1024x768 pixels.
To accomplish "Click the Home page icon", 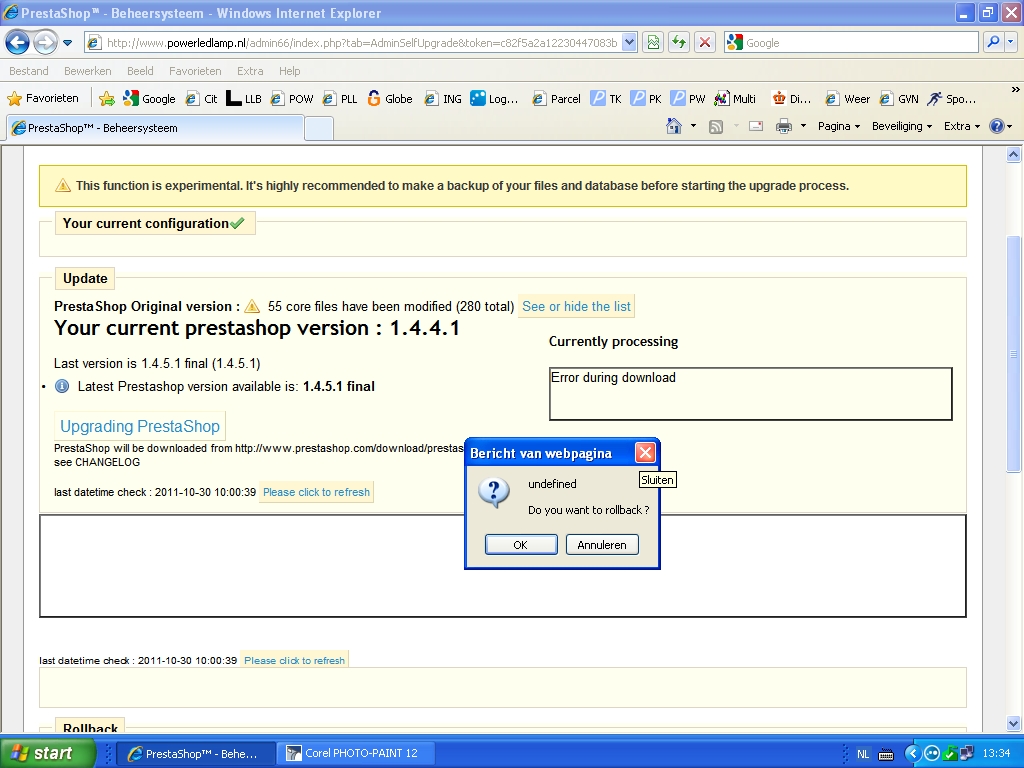I will [x=674, y=126].
